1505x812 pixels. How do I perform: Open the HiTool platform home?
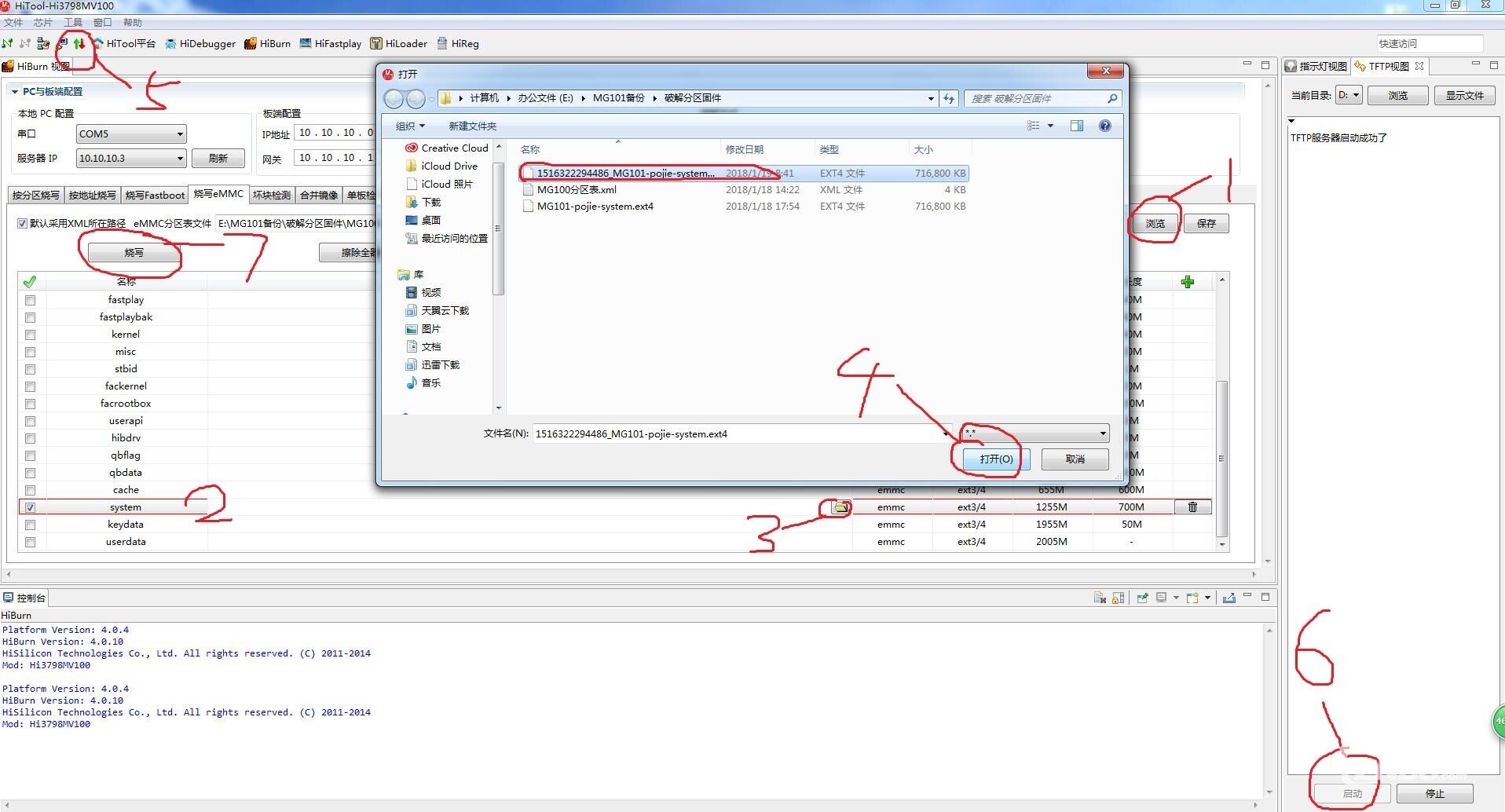[125, 43]
